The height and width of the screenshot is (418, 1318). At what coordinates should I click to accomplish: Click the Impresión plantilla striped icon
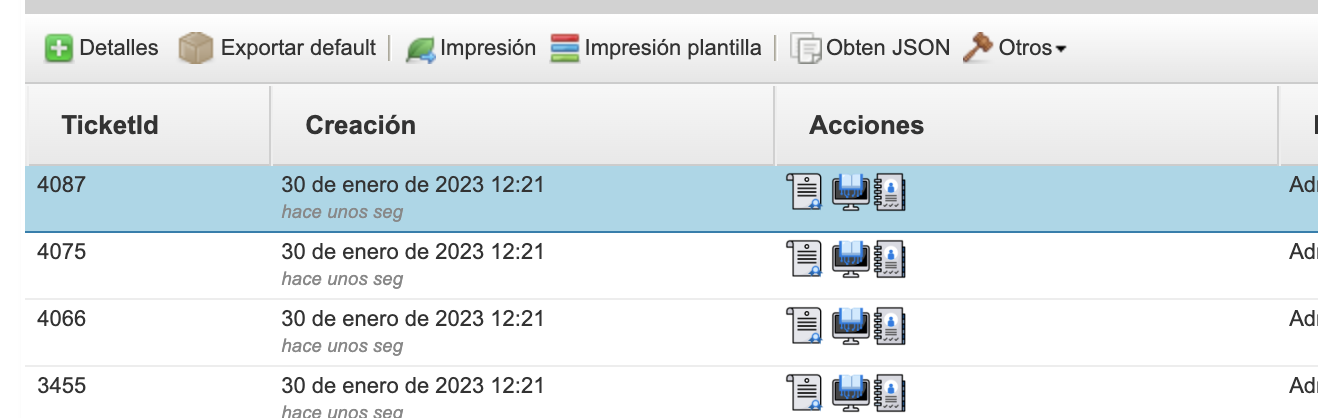[x=565, y=48]
